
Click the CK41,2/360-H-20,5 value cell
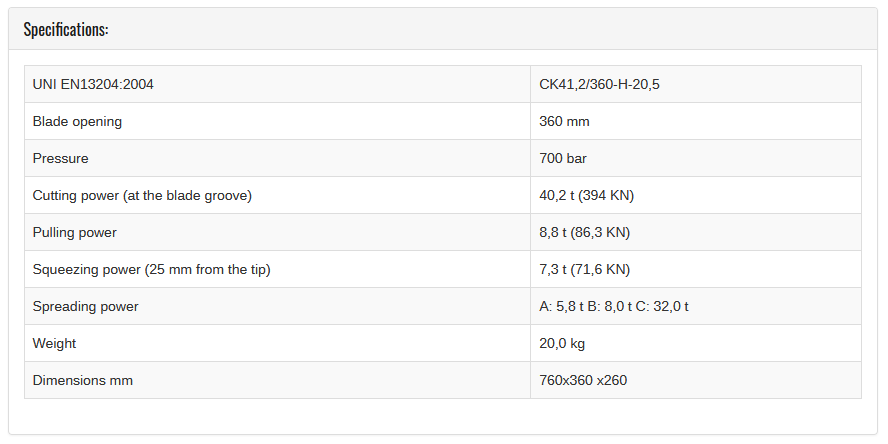(696, 84)
